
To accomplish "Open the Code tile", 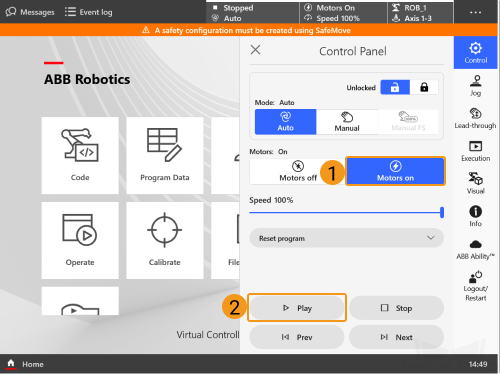I will coord(80,155).
